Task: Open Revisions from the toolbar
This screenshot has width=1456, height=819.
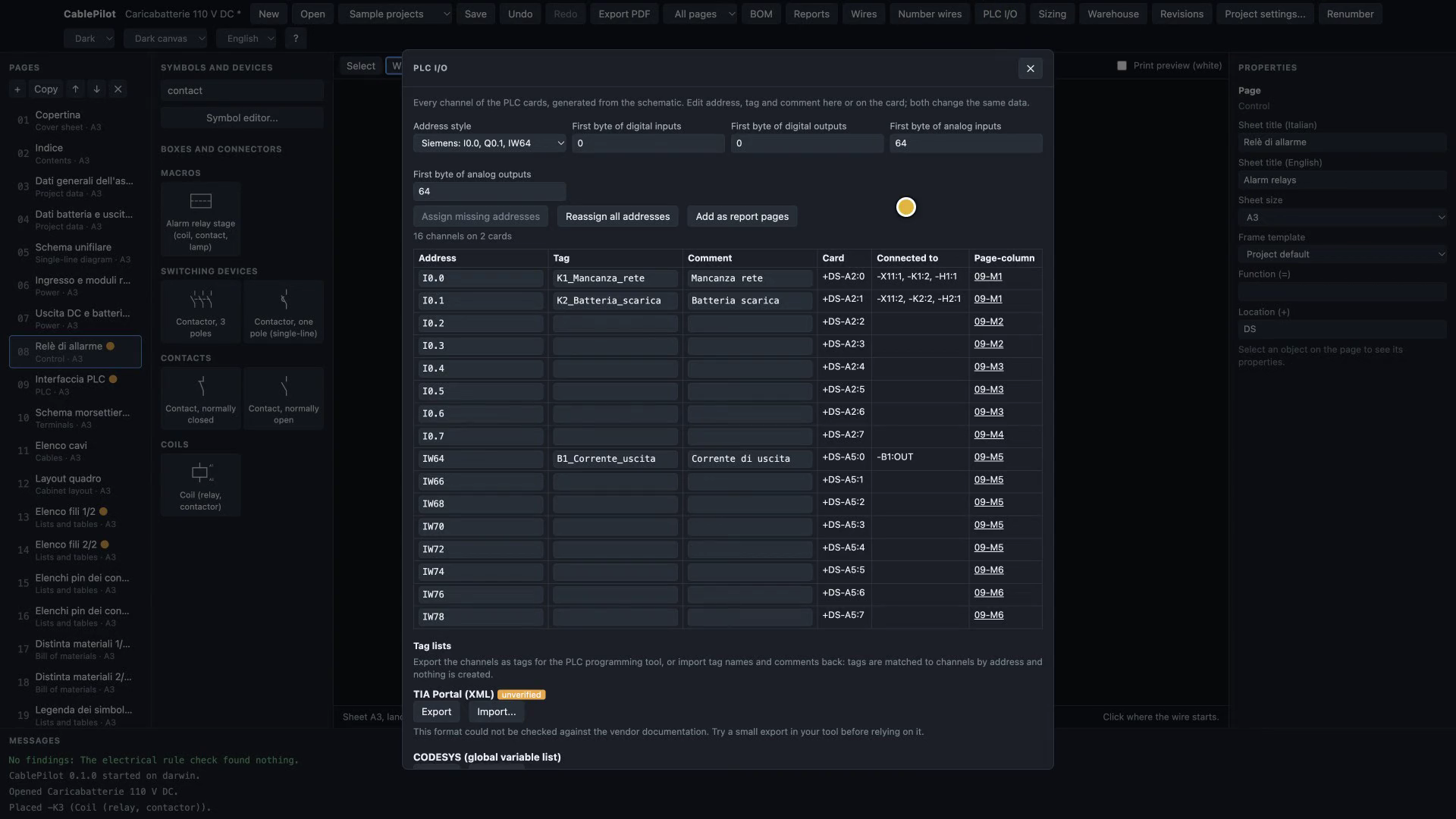Action: coord(1181,14)
